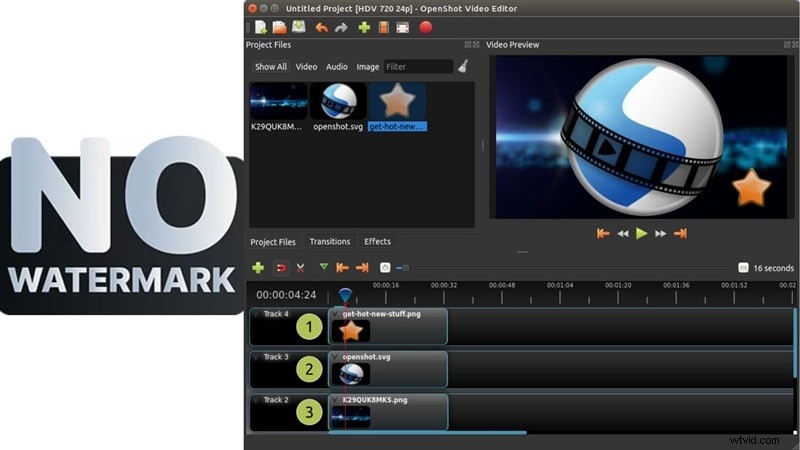The width and height of the screenshot is (800, 450).
Task: Save the project using the toolbar icon
Action: (298, 28)
